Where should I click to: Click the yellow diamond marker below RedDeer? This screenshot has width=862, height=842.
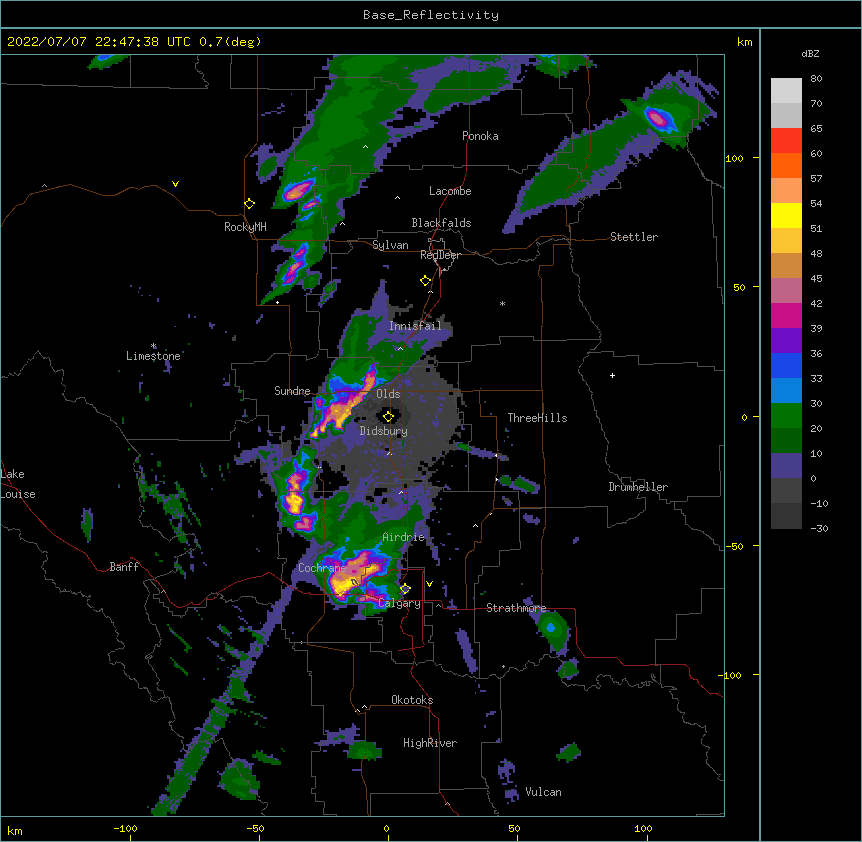(425, 281)
